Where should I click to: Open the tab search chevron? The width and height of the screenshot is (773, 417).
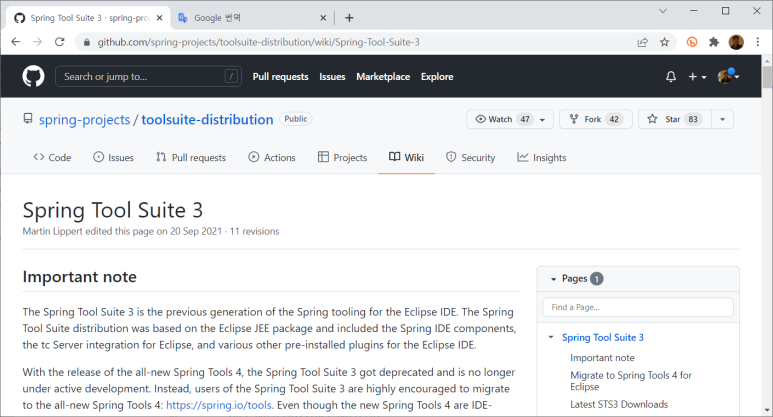(663, 11)
